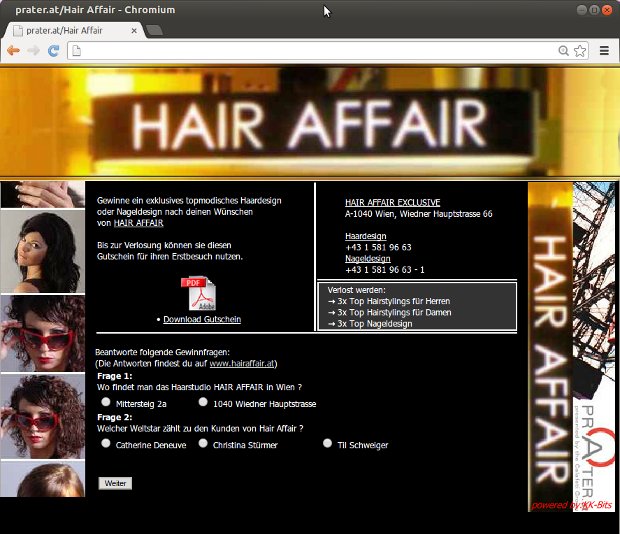620x534 pixels.
Task: Go back with the browser back arrow
Action: [x=13, y=51]
